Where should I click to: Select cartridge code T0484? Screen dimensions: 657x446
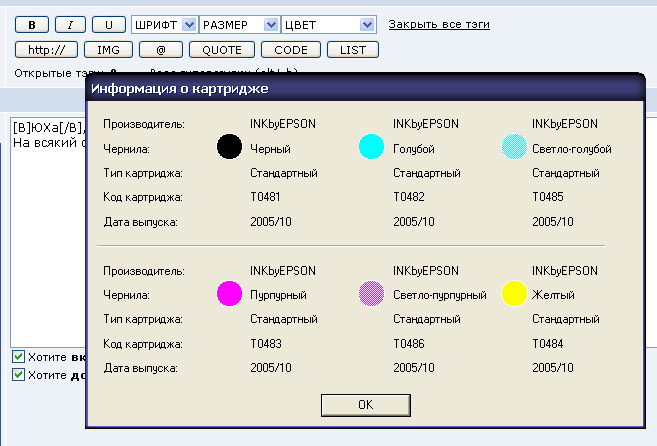(548, 344)
